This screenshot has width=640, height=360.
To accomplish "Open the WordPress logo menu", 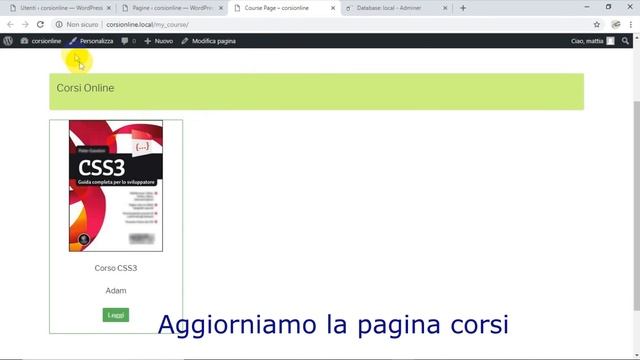I will point(8,41).
